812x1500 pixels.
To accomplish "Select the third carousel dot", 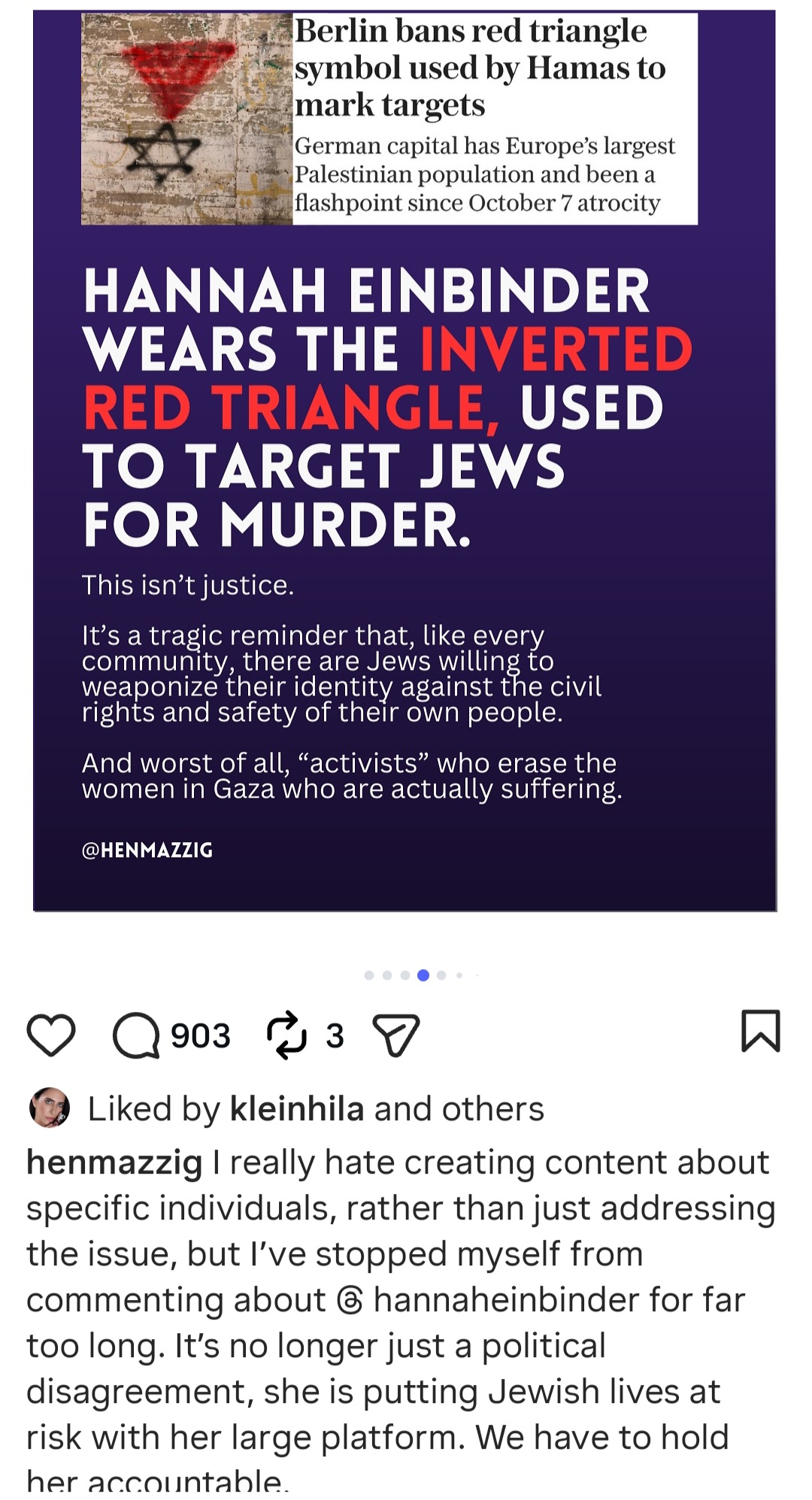I will (405, 975).
